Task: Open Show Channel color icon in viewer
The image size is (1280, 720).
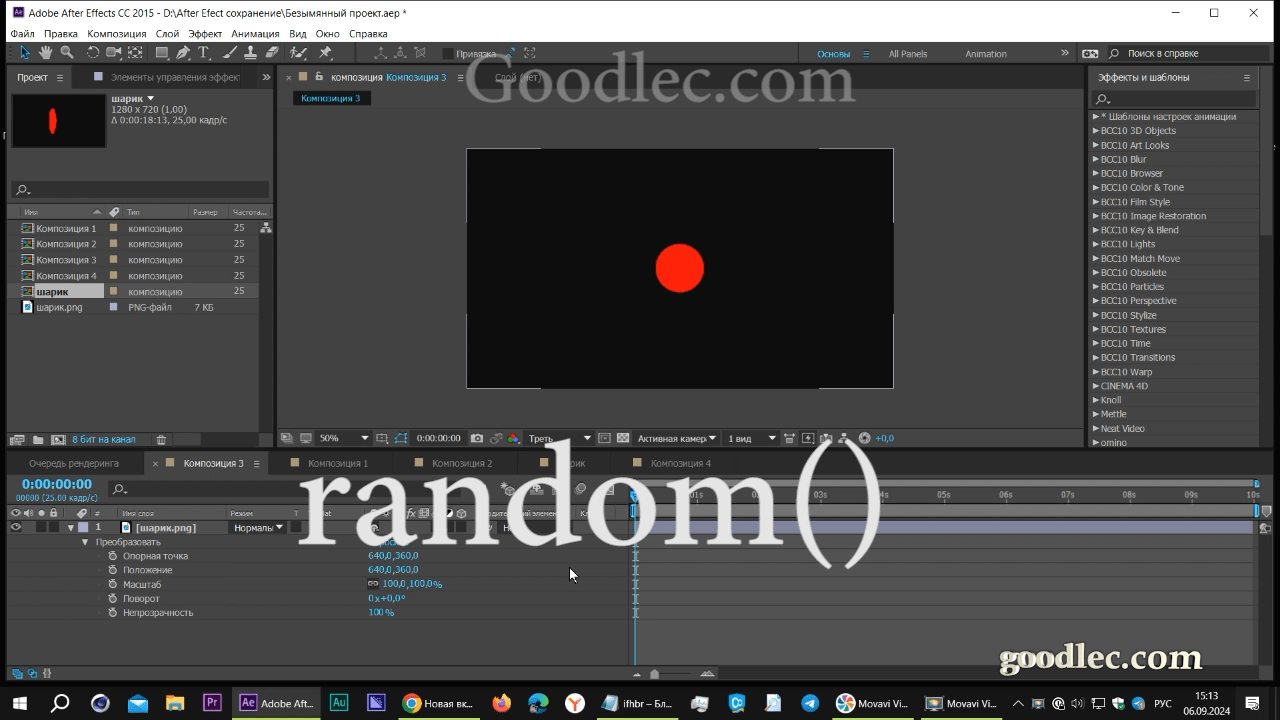Action: (x=513, y=438)
